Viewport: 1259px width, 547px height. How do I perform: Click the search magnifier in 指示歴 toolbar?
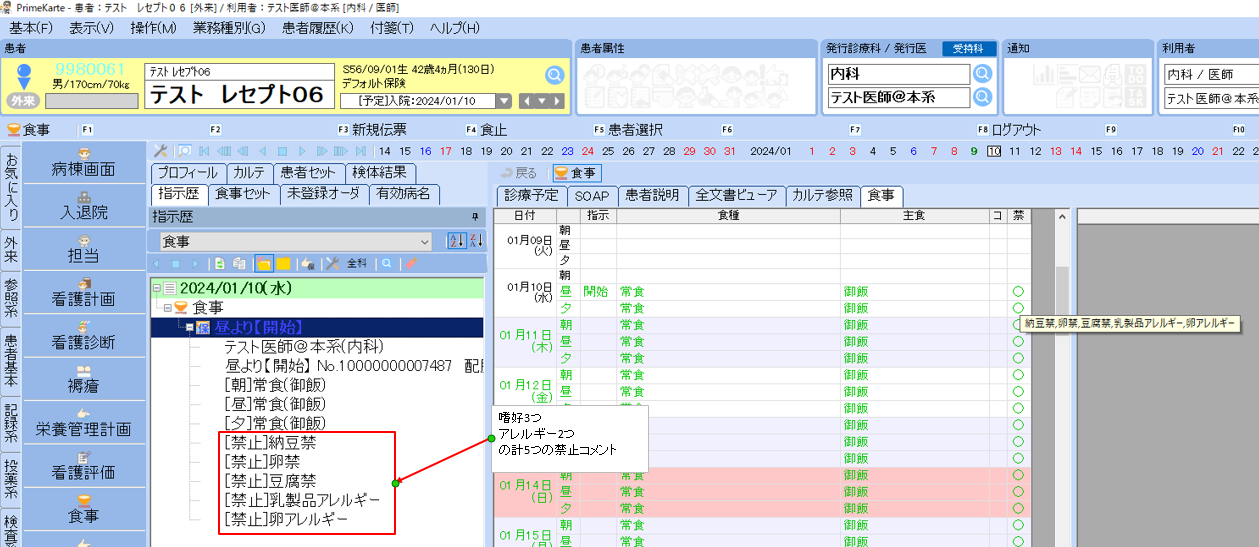tap(386, 264)
